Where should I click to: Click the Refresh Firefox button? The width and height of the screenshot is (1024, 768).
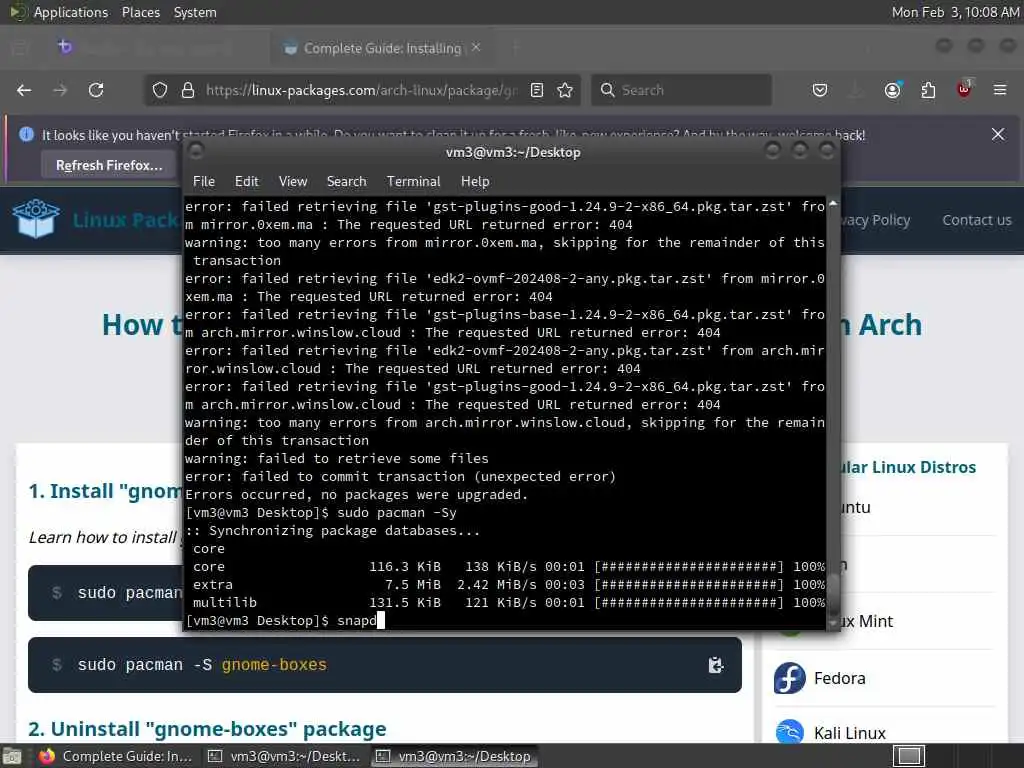[109, 165]
